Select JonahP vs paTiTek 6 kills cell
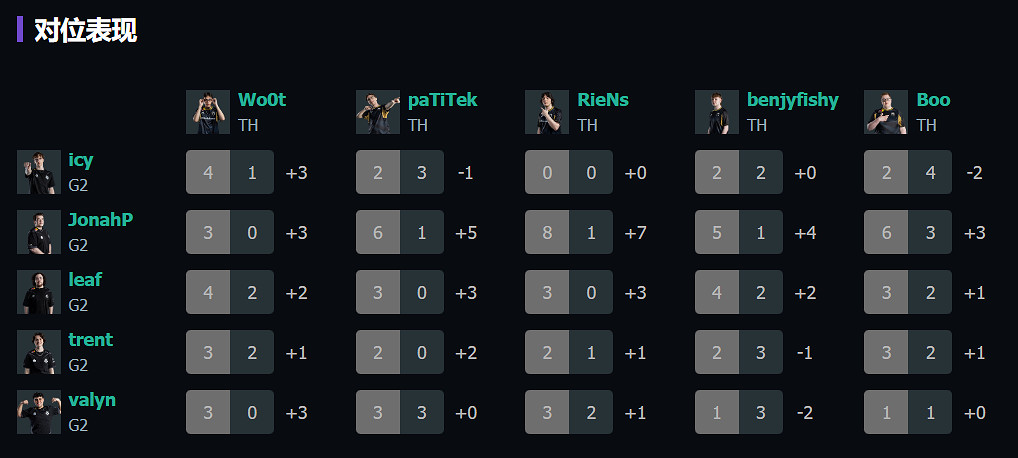 (378, 232)
